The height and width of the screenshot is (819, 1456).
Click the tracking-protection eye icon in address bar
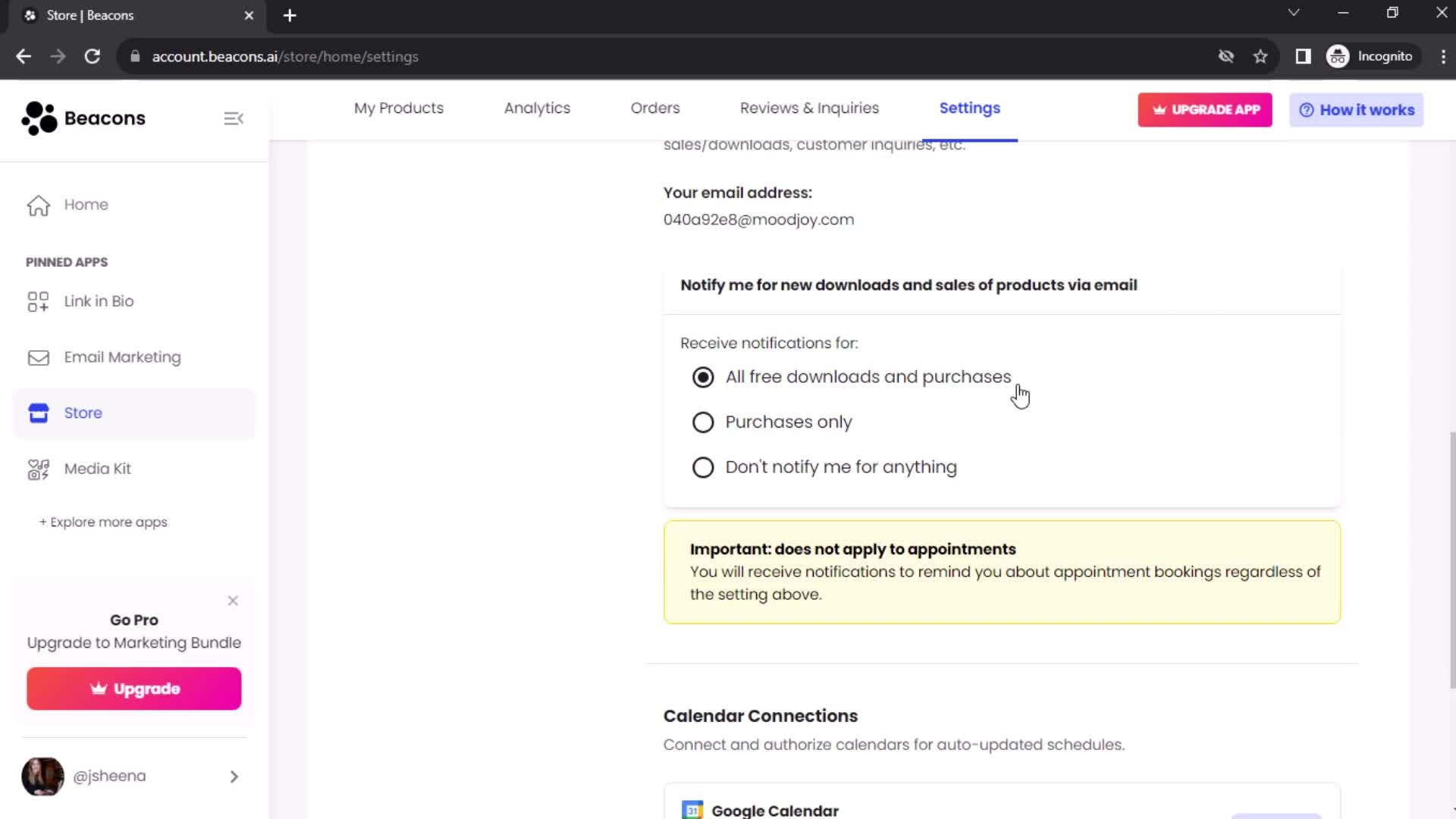click(x=1226, y=56)
